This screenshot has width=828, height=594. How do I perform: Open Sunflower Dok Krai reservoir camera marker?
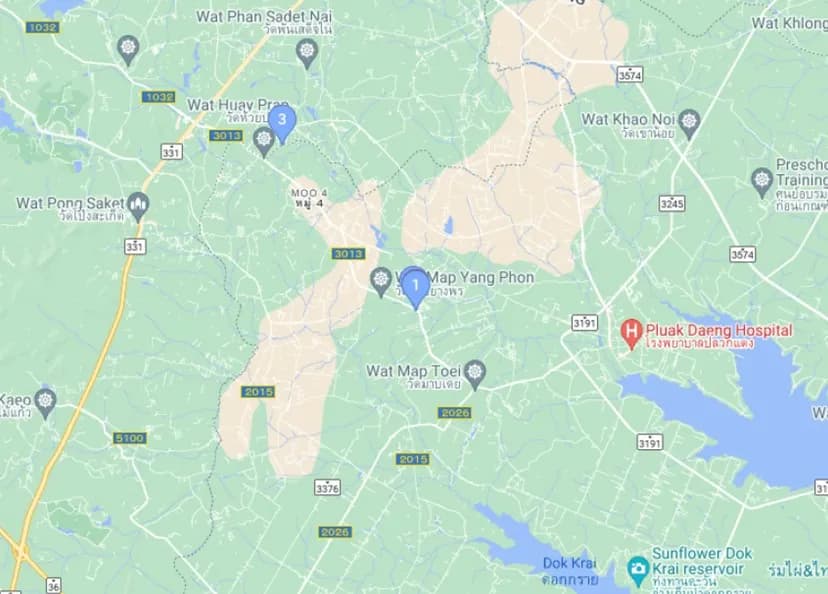coord(638,571)
